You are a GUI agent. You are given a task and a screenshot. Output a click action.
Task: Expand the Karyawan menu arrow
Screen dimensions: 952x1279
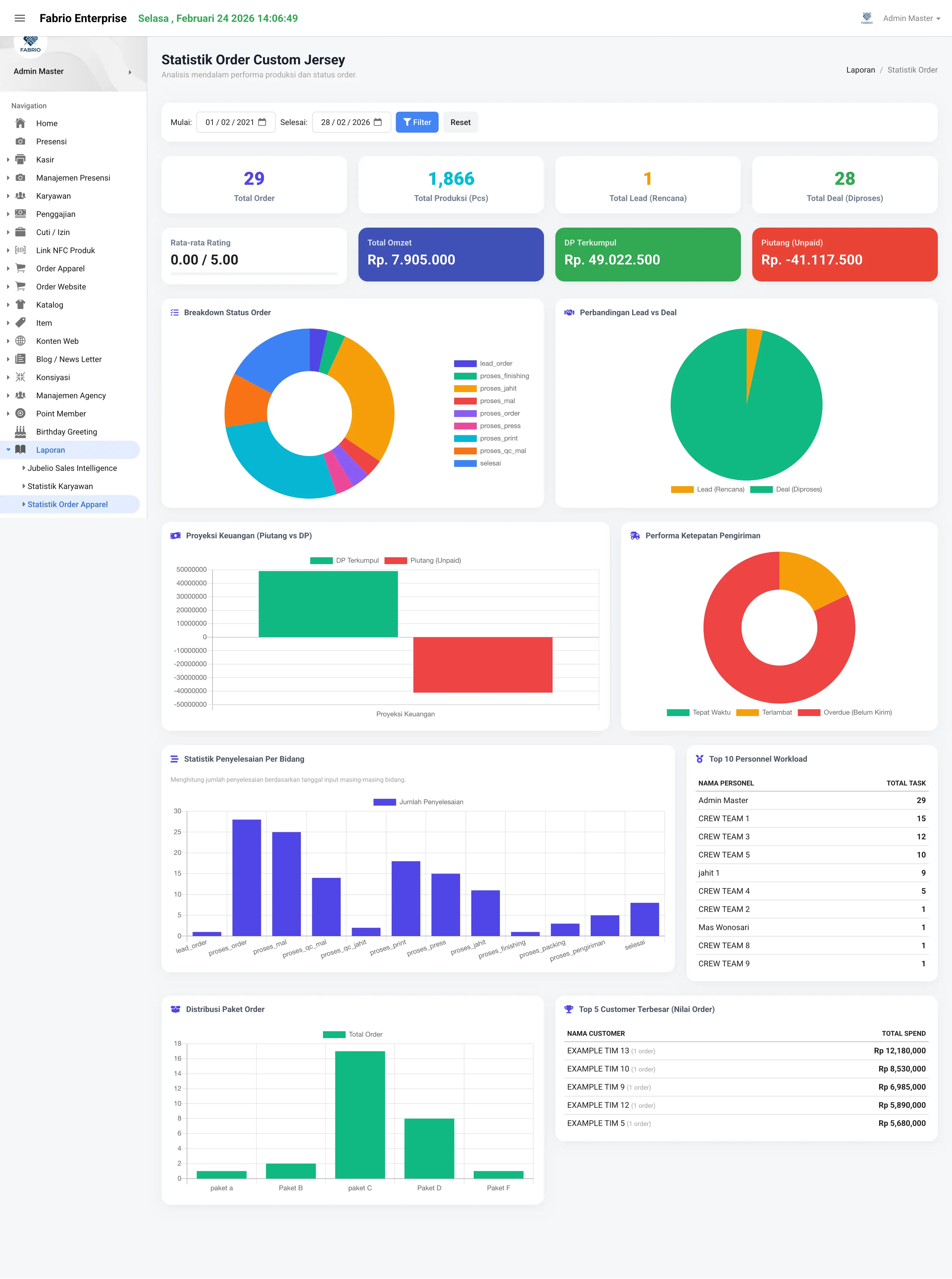7,196
